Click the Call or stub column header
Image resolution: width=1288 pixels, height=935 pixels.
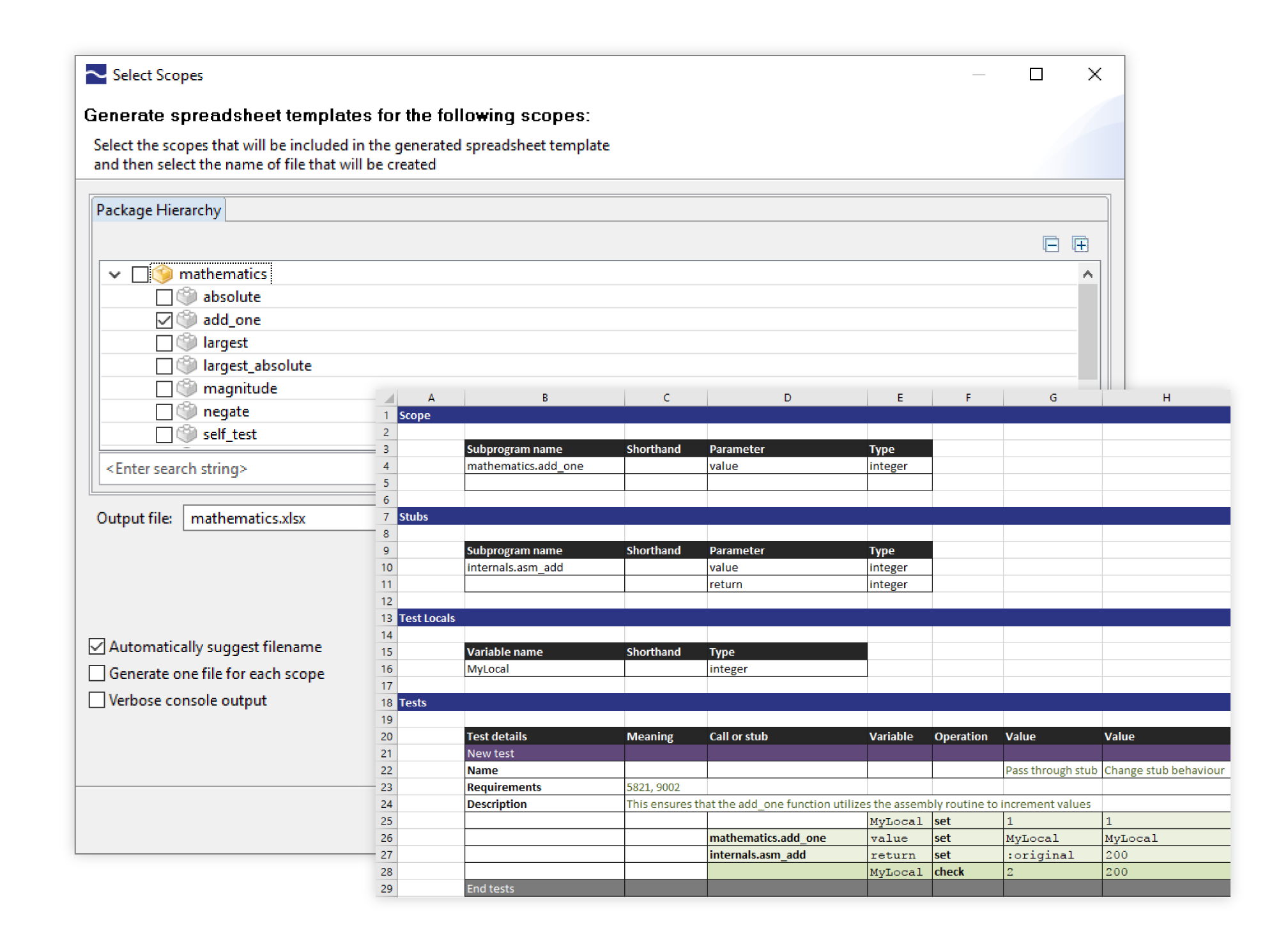[787, 736]
